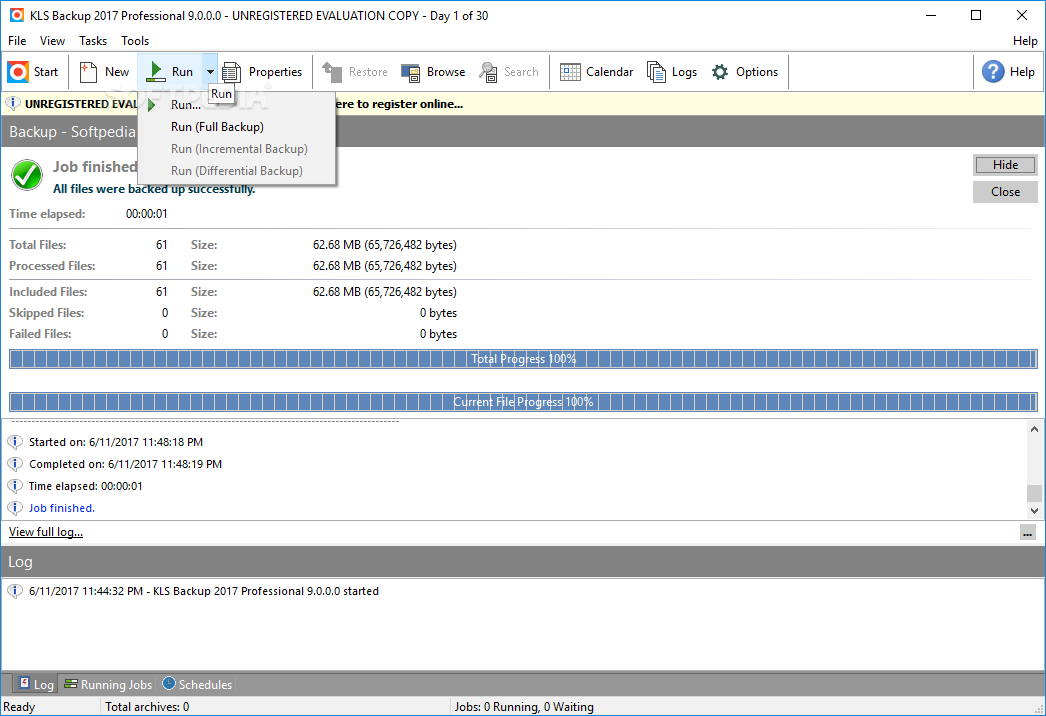1046x716 pixels.
Task: Click the Total Progress 100% bar
Action: 523,359
